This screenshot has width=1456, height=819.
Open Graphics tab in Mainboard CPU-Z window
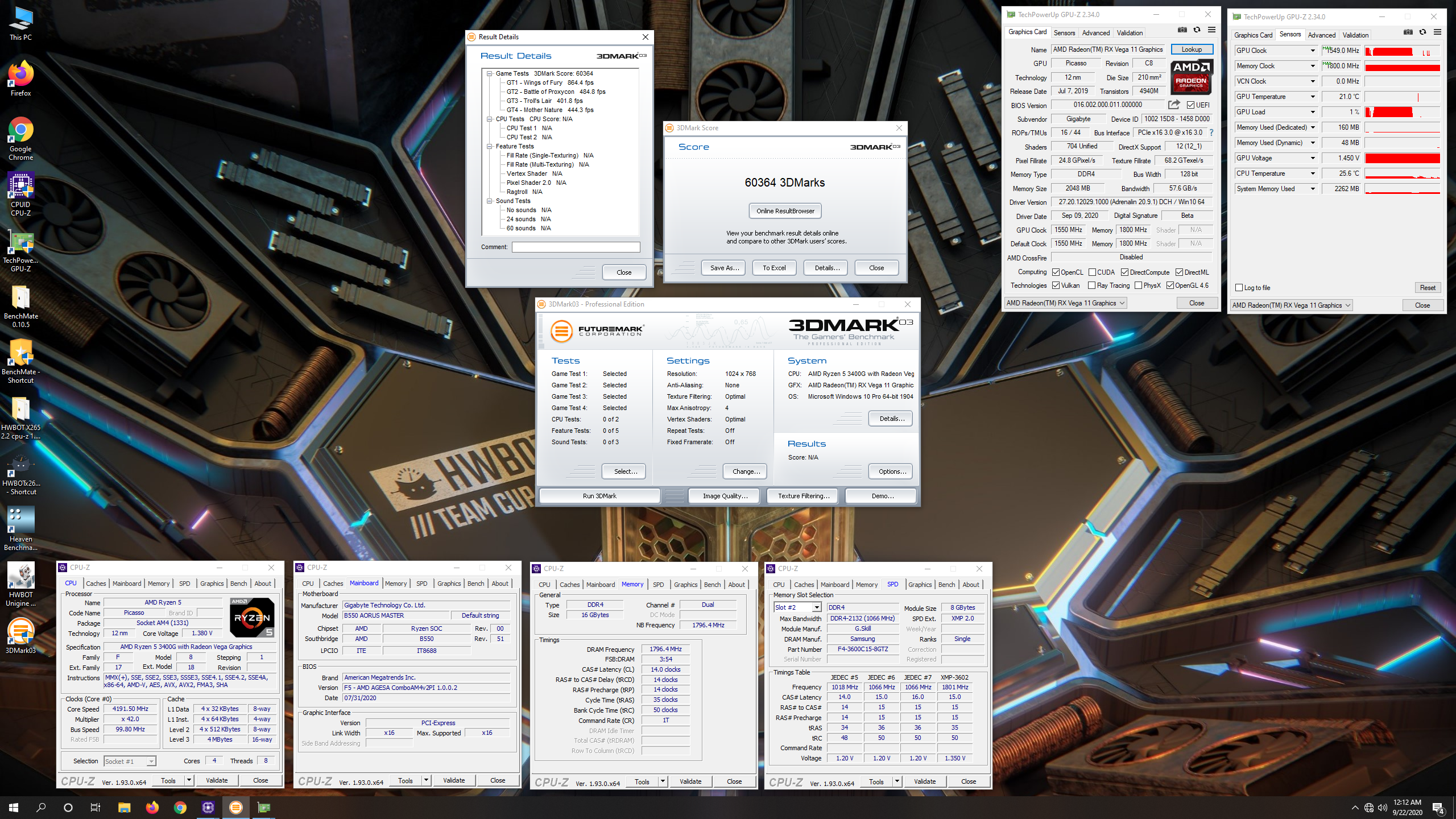pyautogui.click(x=449, y=584)
